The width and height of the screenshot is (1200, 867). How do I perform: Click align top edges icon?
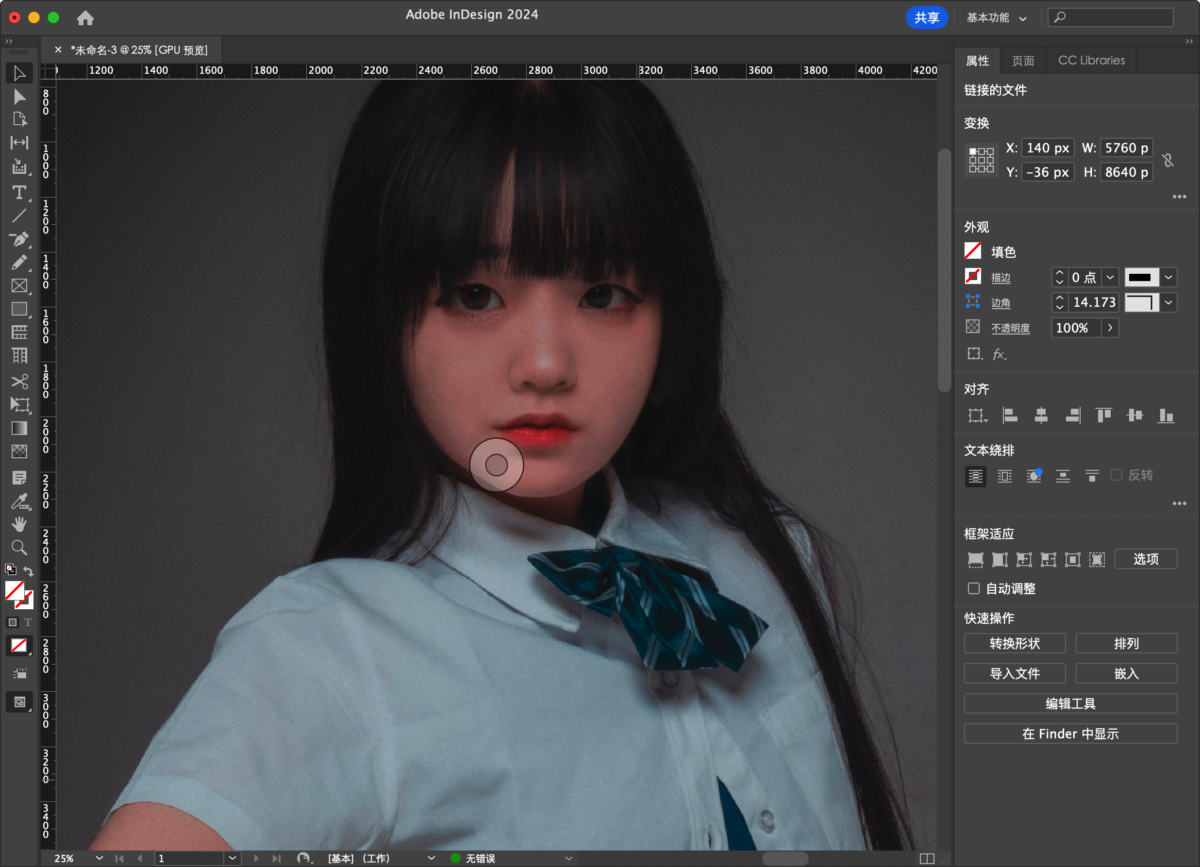coord(1103,415)
